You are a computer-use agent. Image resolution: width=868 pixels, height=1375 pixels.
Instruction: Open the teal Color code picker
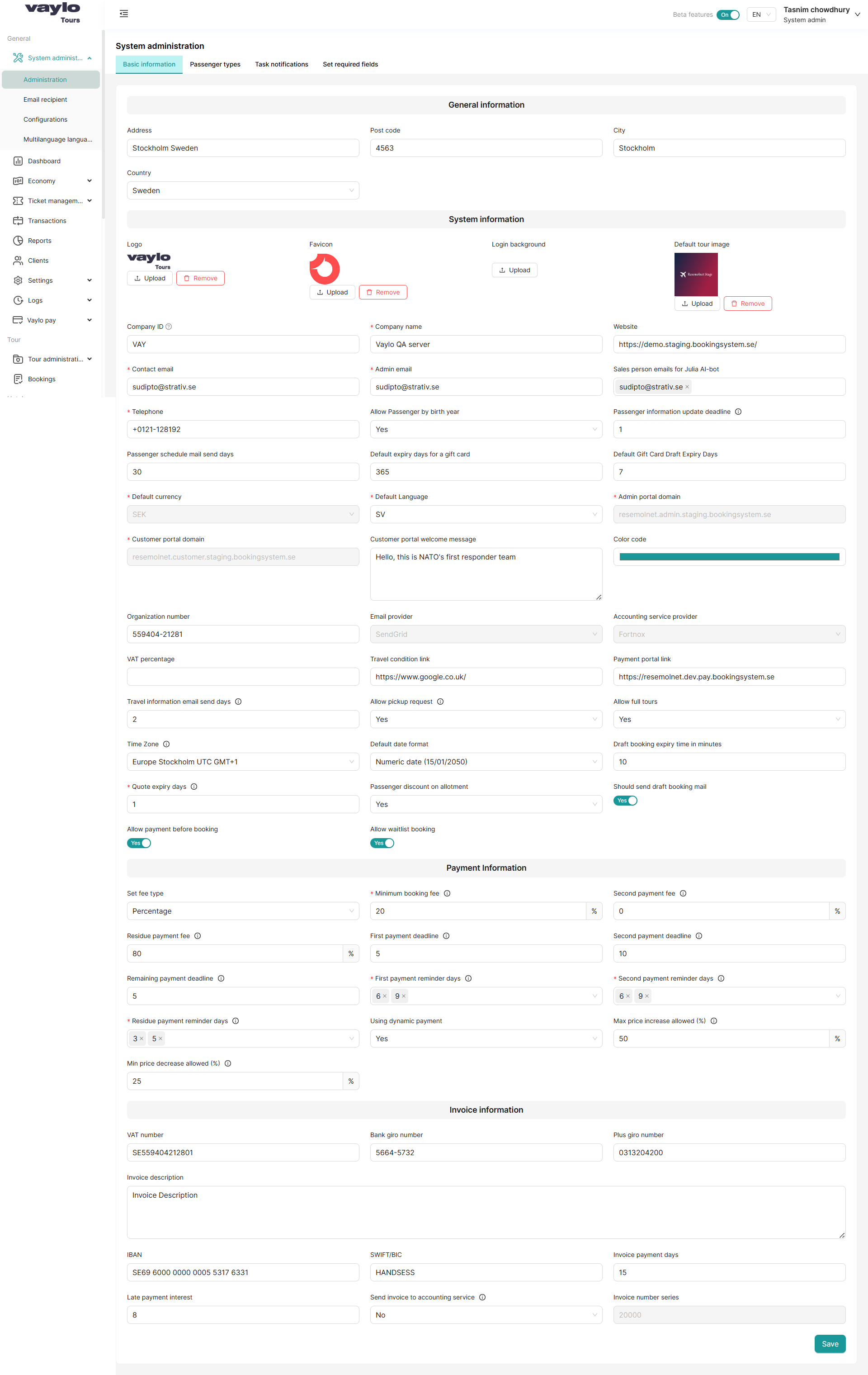729,557
